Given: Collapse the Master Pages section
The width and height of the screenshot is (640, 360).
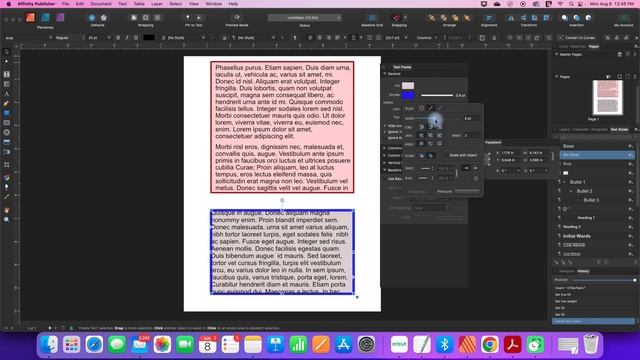Looking at the screenshot, I should pyautogui.click(x=556, y=54).
